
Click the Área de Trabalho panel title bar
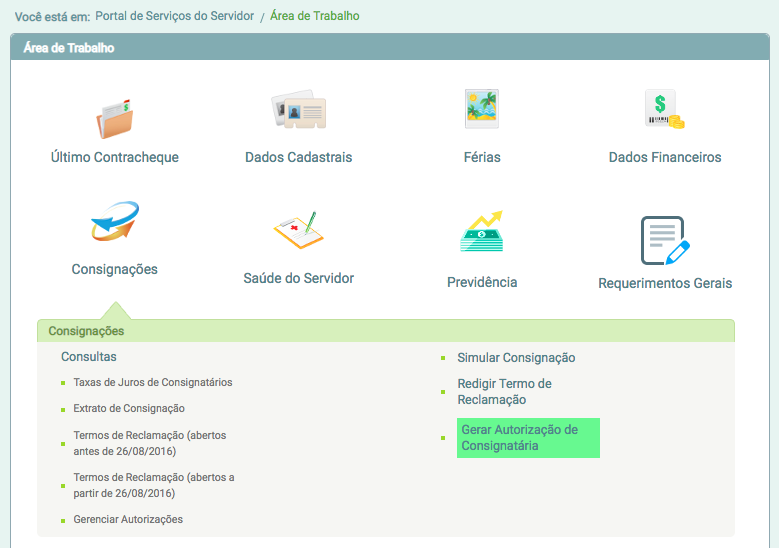390,48
